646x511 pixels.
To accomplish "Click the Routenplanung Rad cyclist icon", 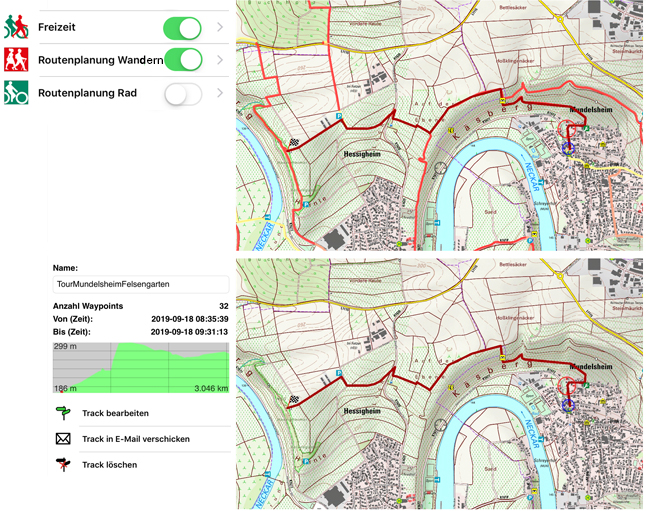I will click(x=16, y=94).
